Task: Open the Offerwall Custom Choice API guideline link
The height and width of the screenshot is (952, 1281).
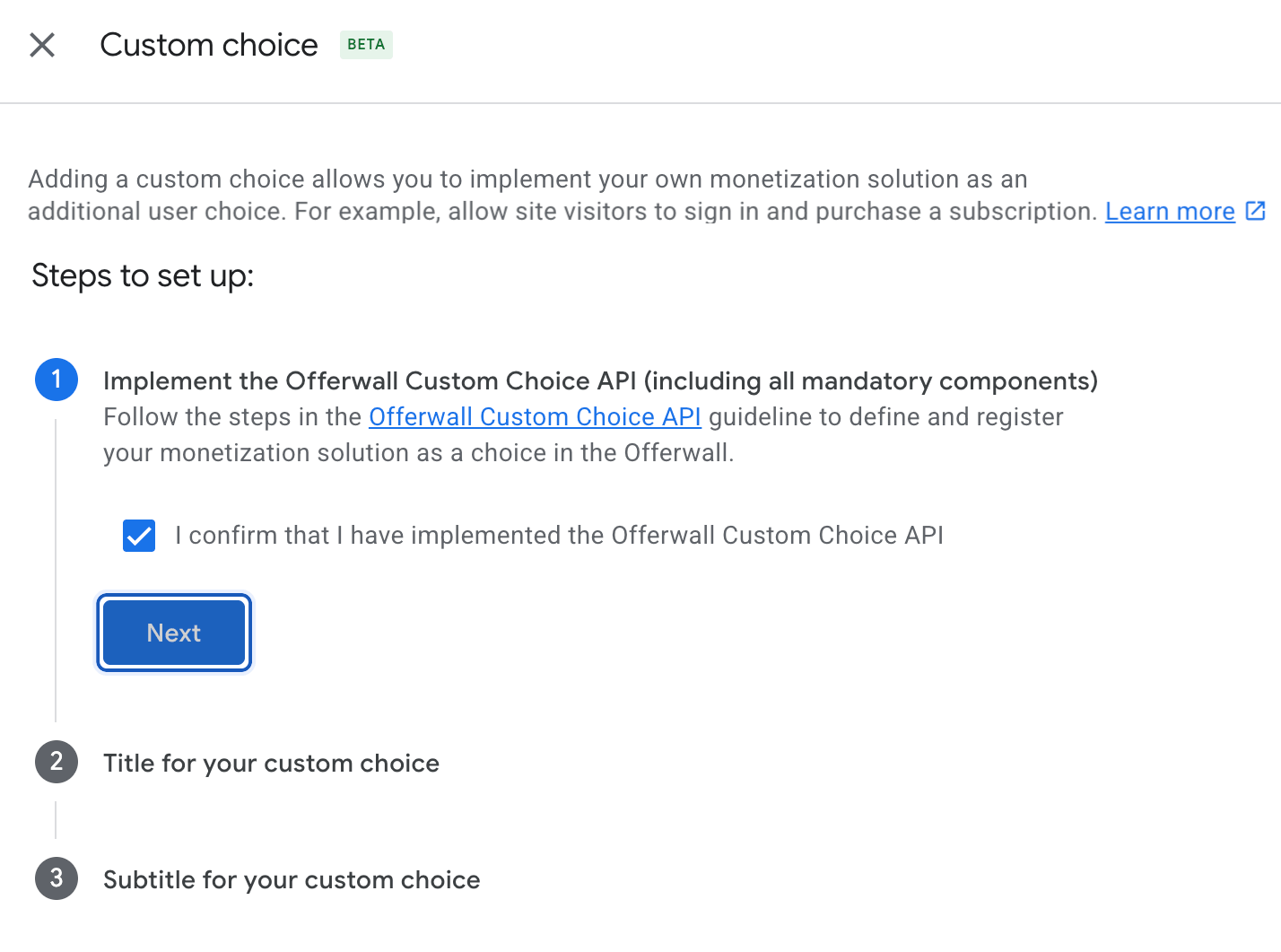Action: [535, 416]
